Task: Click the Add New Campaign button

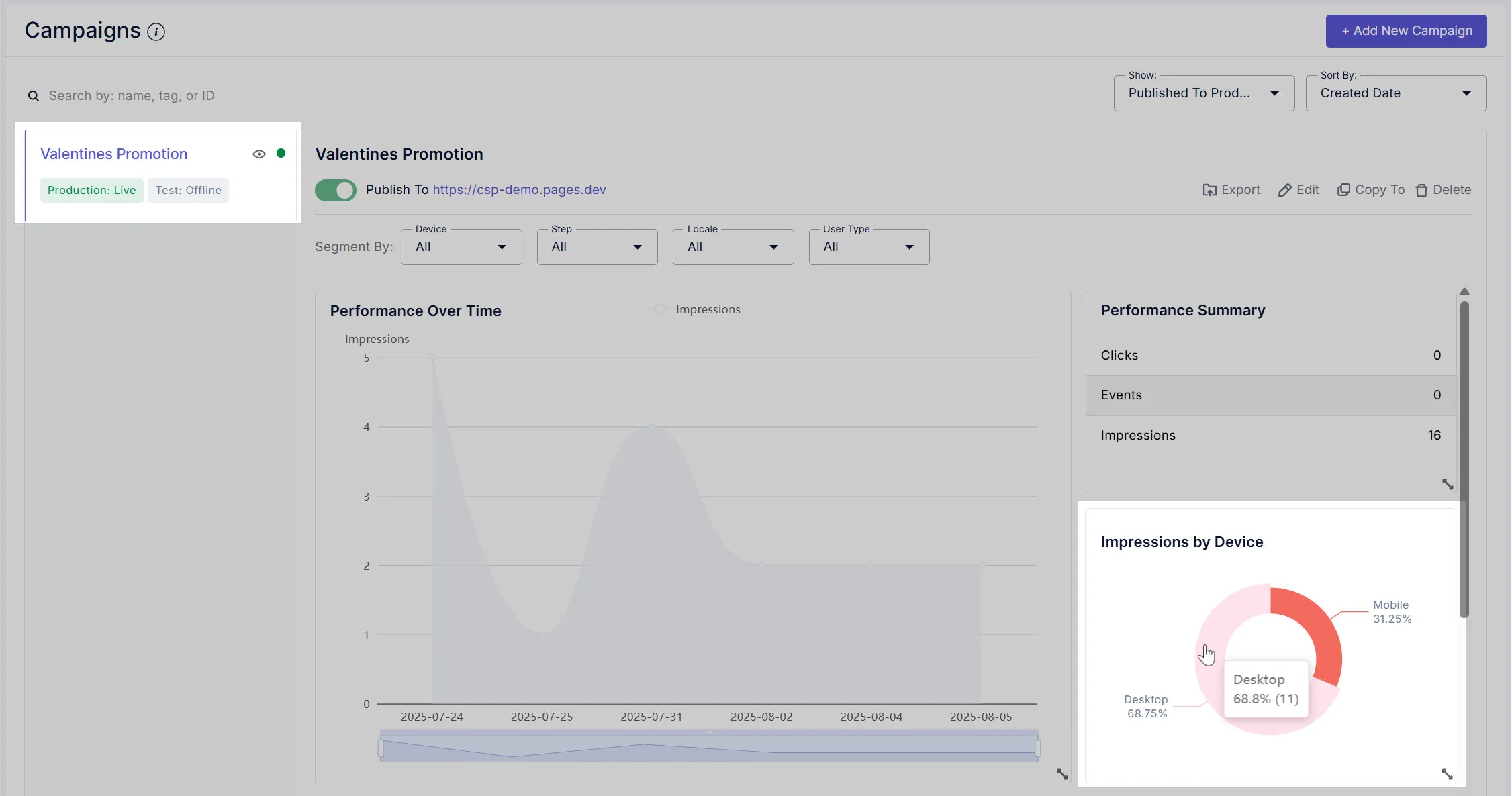Action: pyautogui.click(x=1406, y=31)
